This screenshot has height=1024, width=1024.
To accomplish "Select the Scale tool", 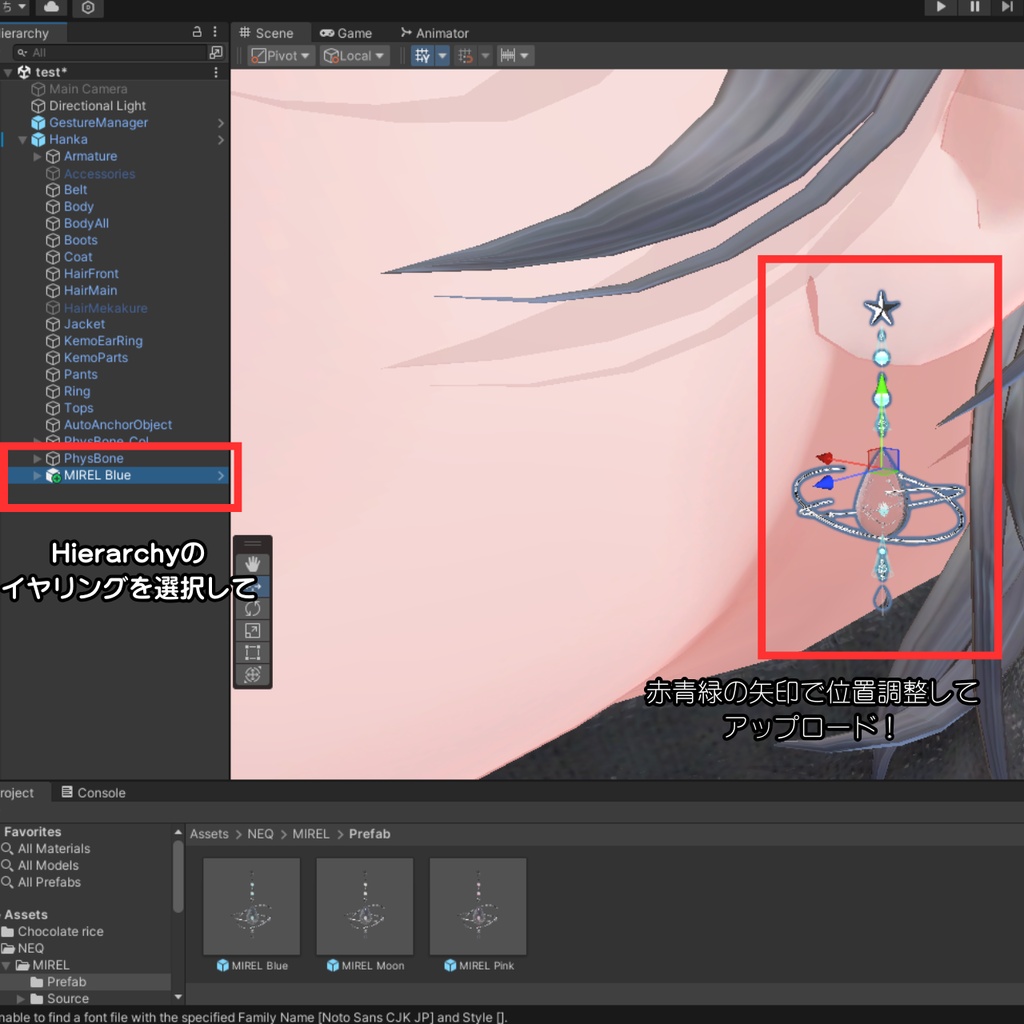I will point(253,631).
